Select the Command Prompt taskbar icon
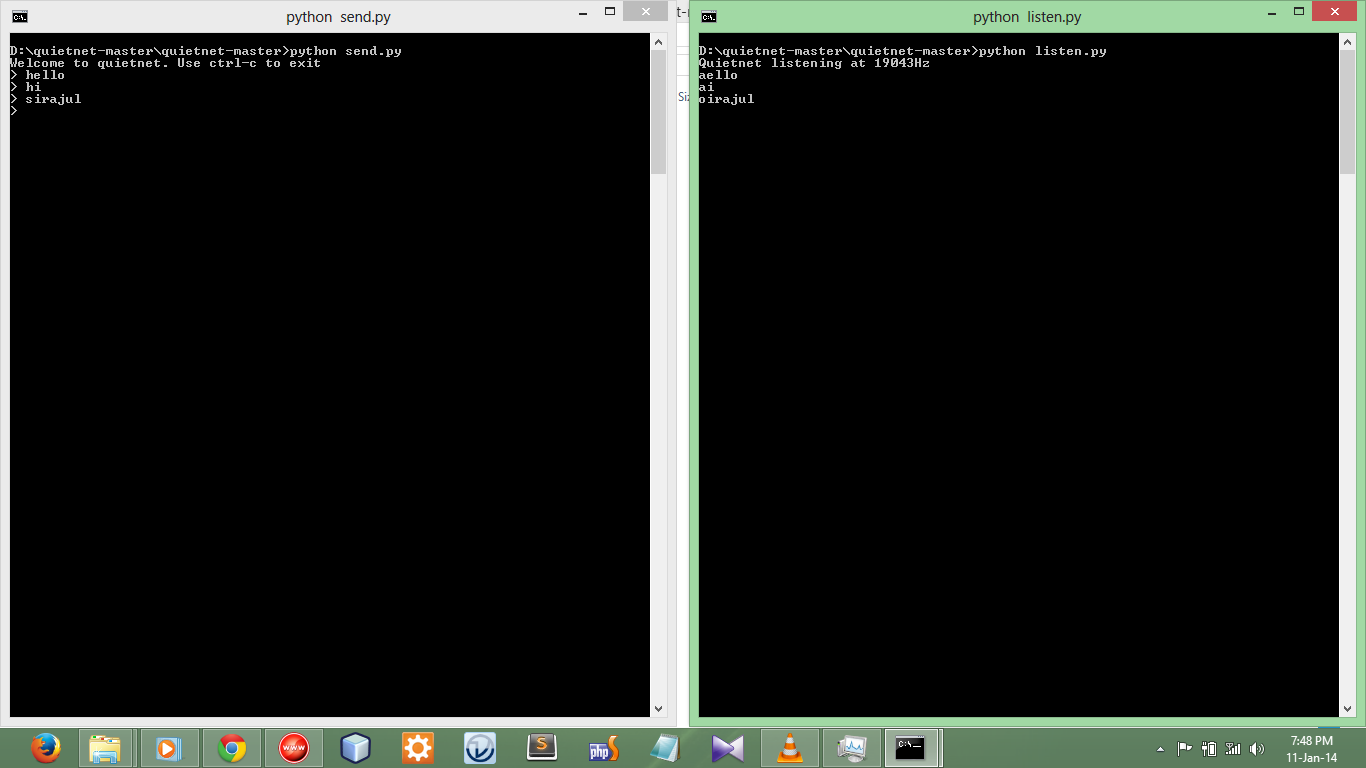The height and width of the screenshot is (768, 1366). pos(911,747)
